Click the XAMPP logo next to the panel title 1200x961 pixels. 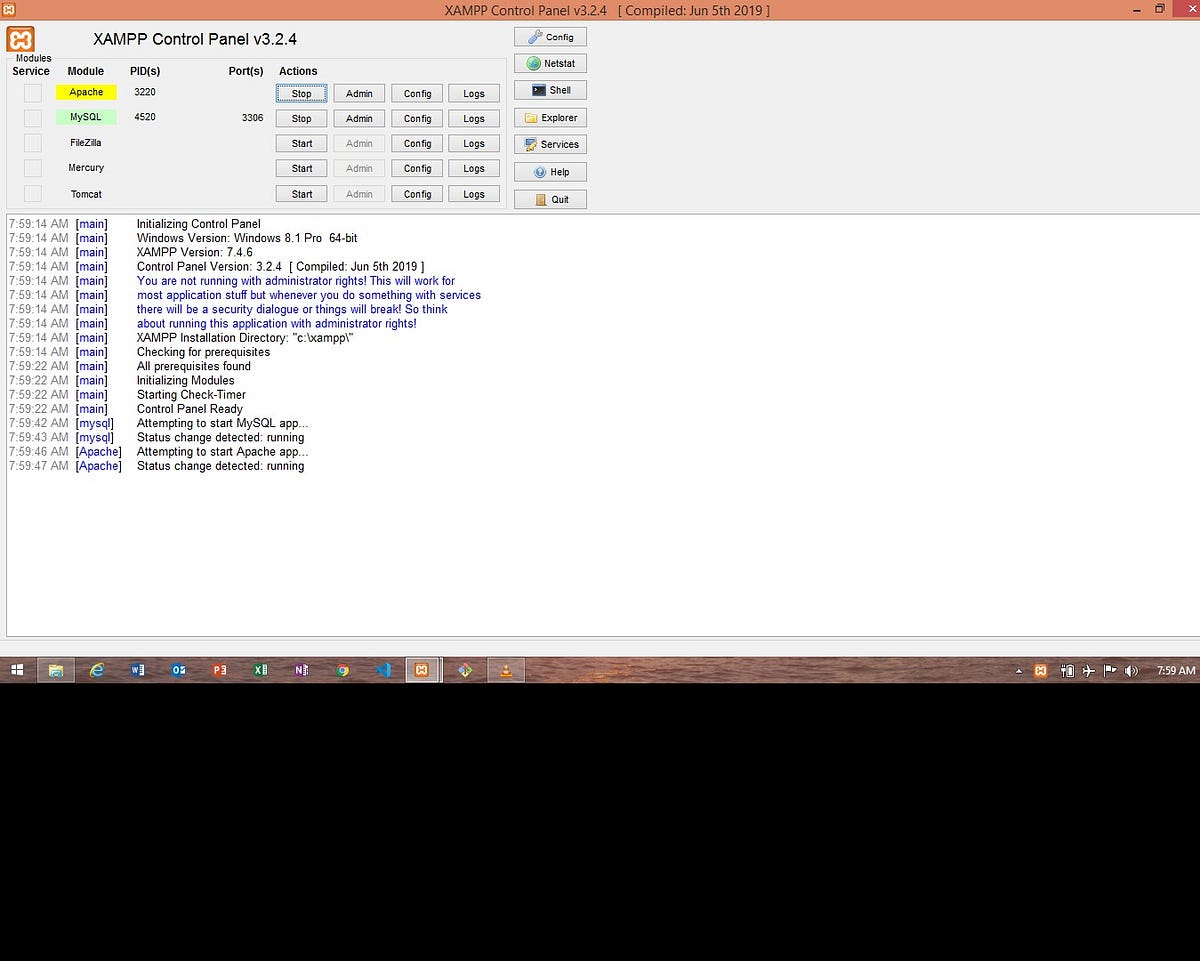pyautogui.click(x=21, y=40)
